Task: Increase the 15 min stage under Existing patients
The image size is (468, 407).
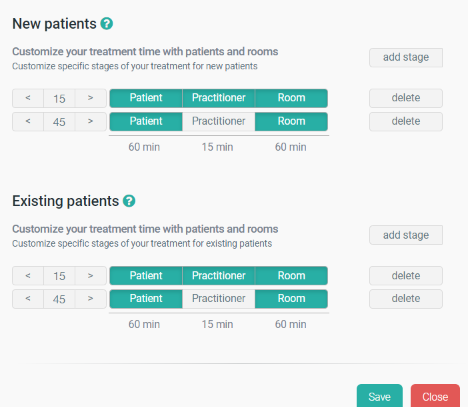Action: [x=90, y=276]
